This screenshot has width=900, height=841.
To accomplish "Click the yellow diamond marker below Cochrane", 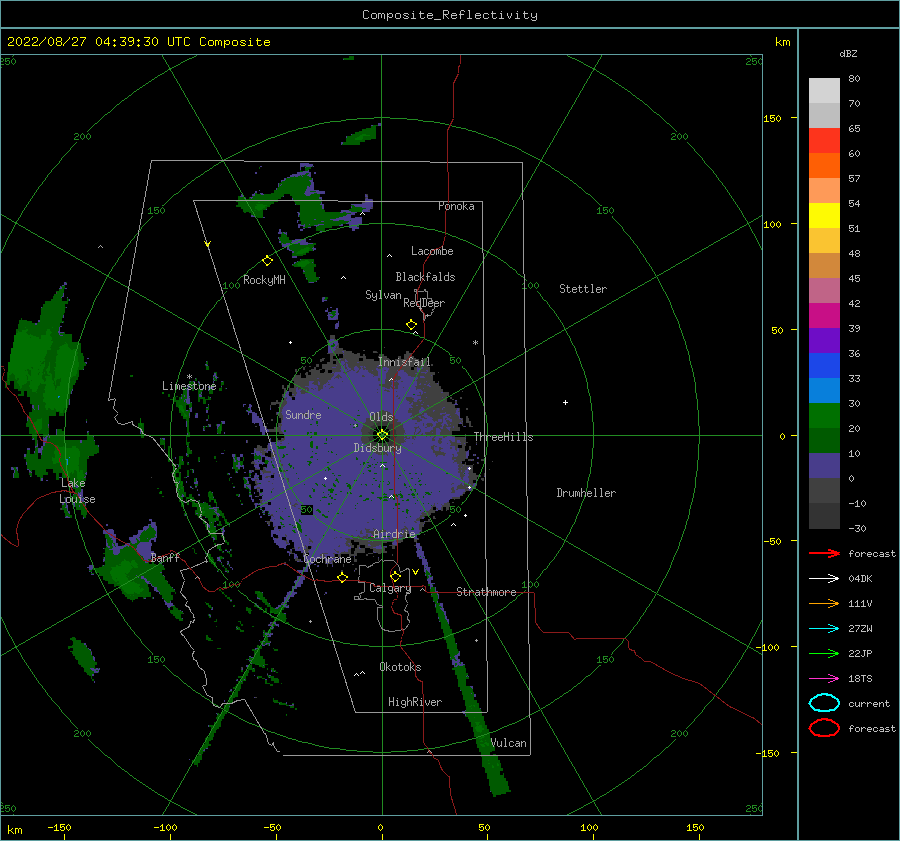I will click(343, 577).
